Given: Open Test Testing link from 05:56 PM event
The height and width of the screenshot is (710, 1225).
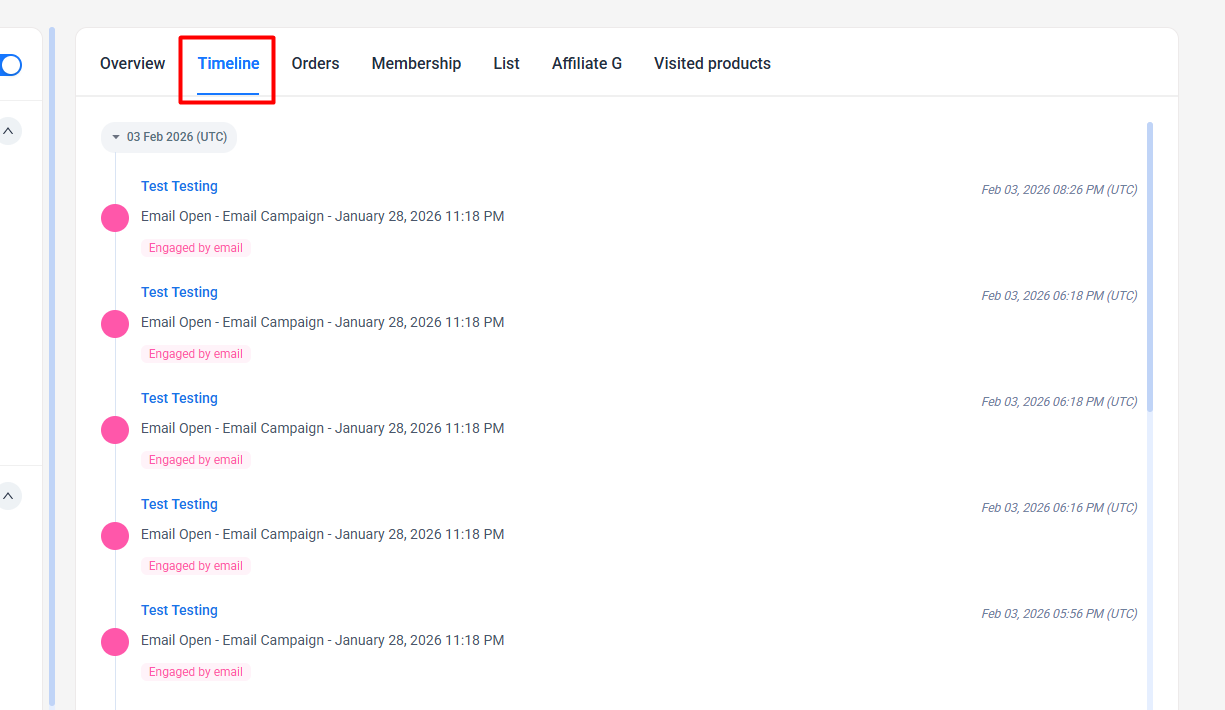Looking at the screenshot, I should point(179,610).
